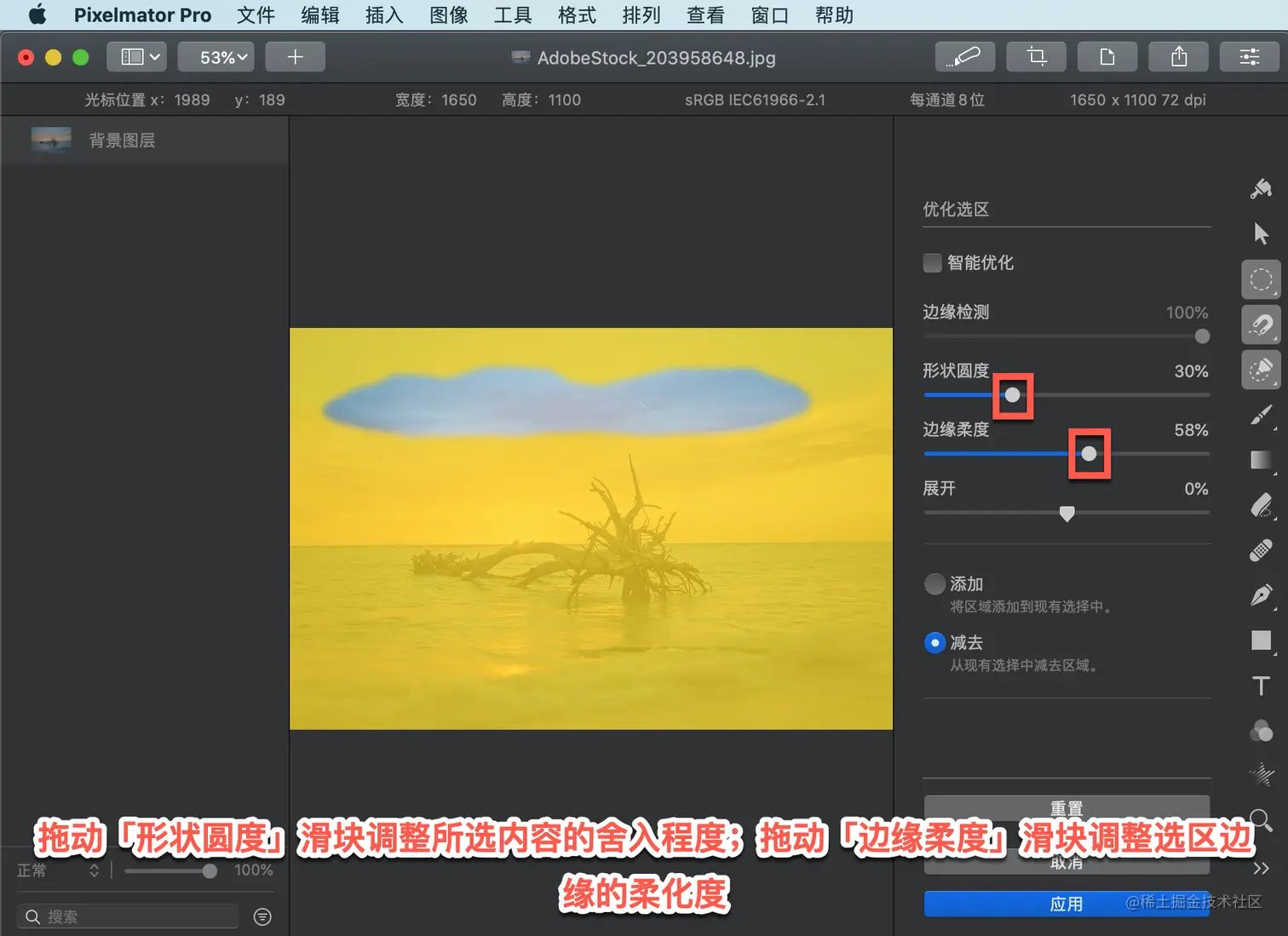Open the Color Adjustments tool
This screenshot has width=1288, height=936.
(x=1261, y=731)
